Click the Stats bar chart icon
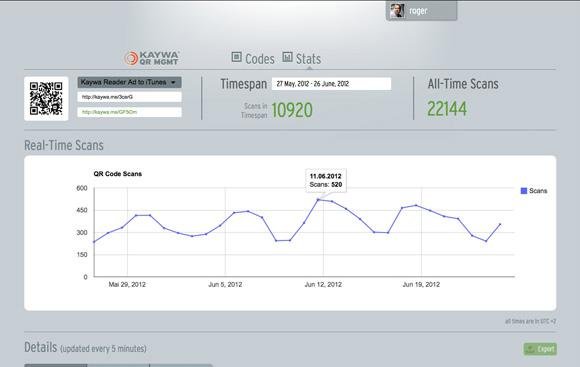This screenshot has width=580, height=367. (x=287, y=57)
